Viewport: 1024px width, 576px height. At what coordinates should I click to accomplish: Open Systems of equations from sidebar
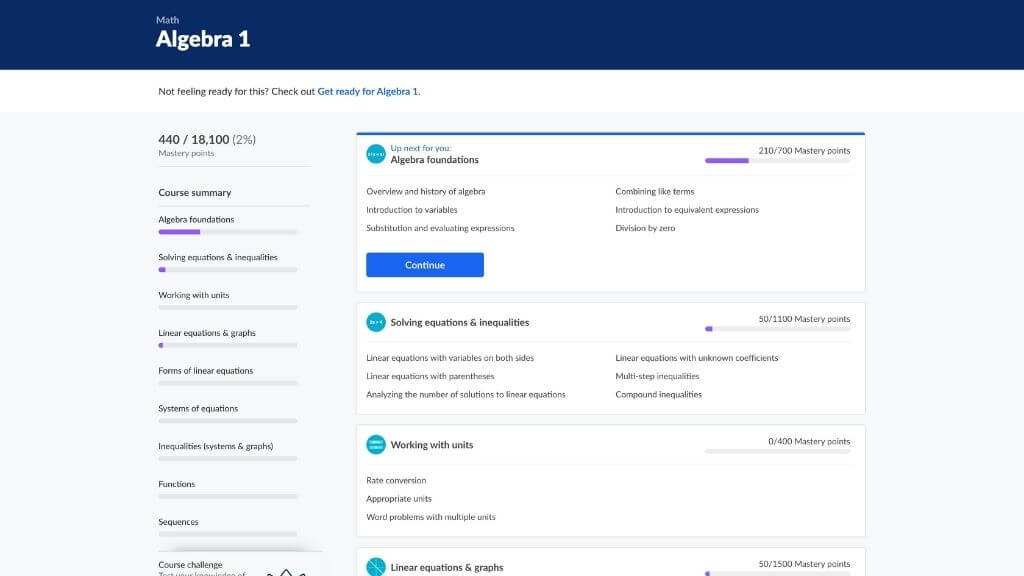tap(198, 408)
